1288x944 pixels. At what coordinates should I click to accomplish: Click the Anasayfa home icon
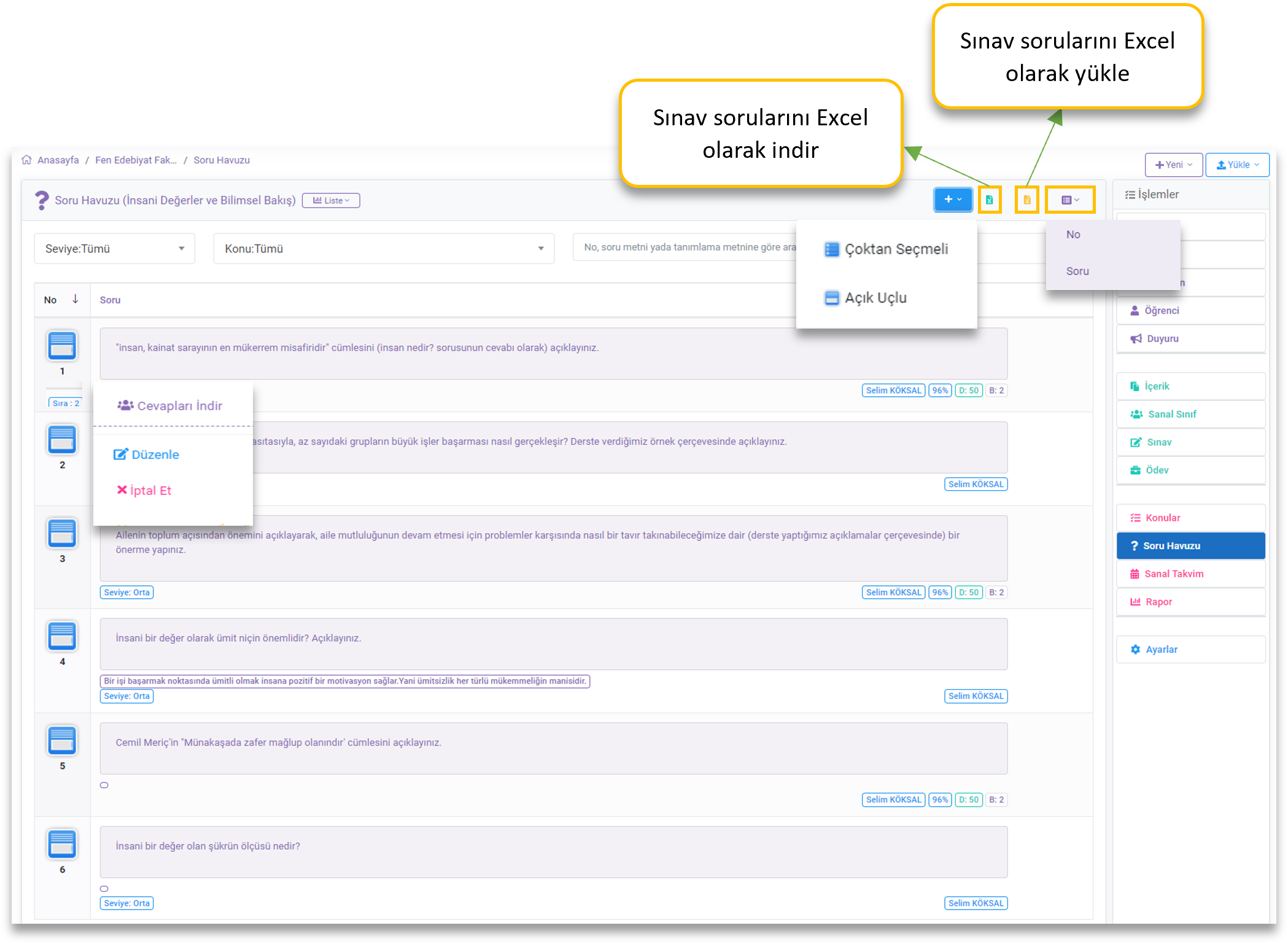[x=26, y=160]
